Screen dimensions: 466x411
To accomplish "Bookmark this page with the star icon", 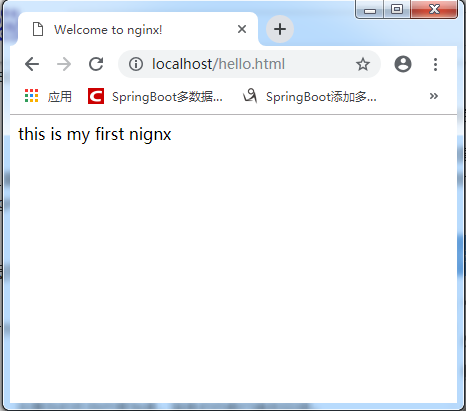I will tap(363, 64).
